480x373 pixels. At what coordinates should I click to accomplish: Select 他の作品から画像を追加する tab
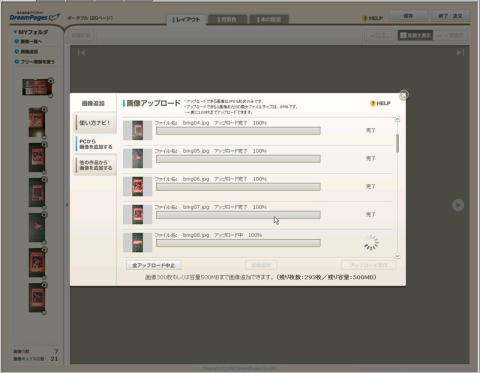click(95, 165)
